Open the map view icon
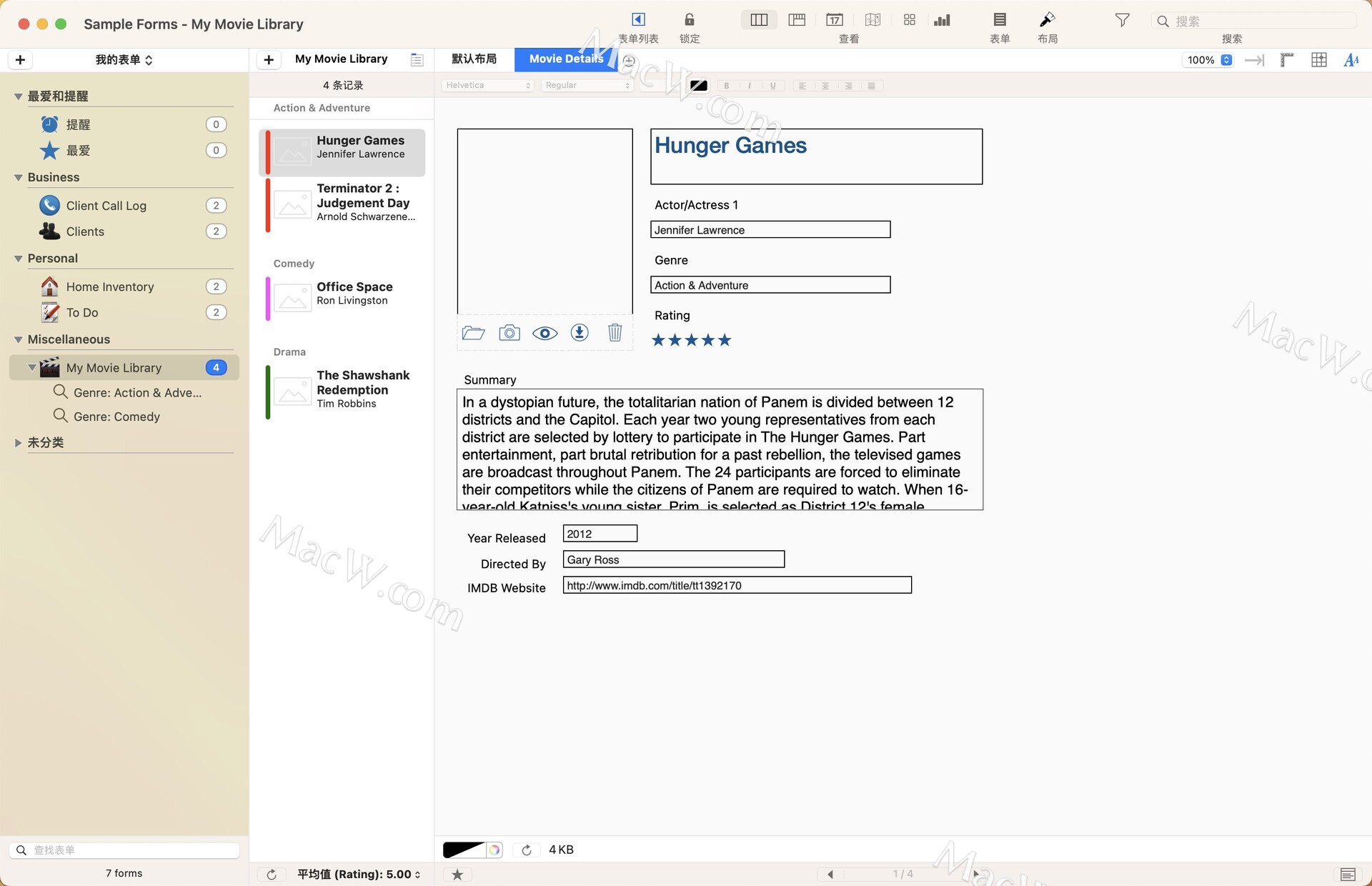 click(x=873, y=20)
